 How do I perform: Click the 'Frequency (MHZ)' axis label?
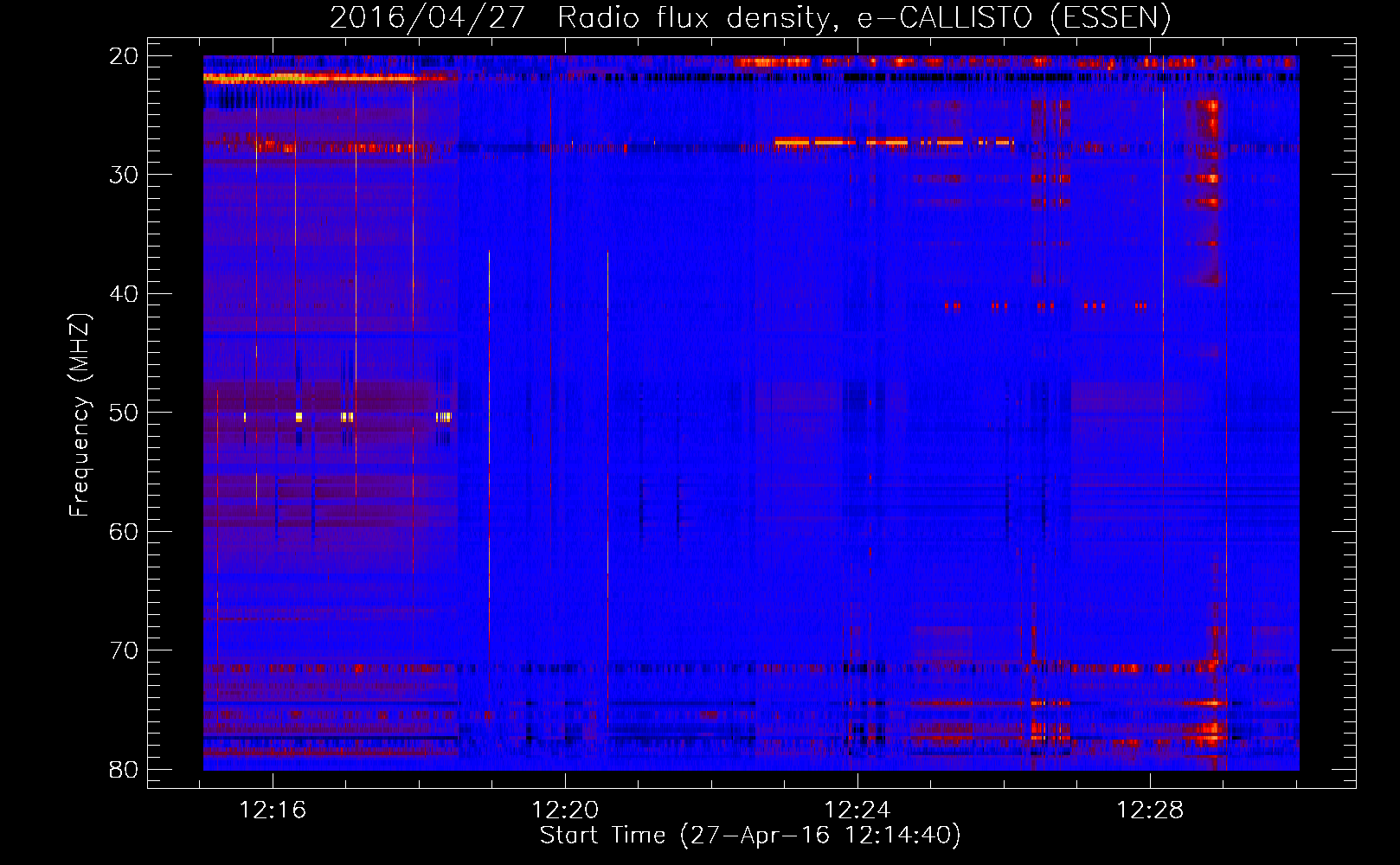[x=79, y=415]
